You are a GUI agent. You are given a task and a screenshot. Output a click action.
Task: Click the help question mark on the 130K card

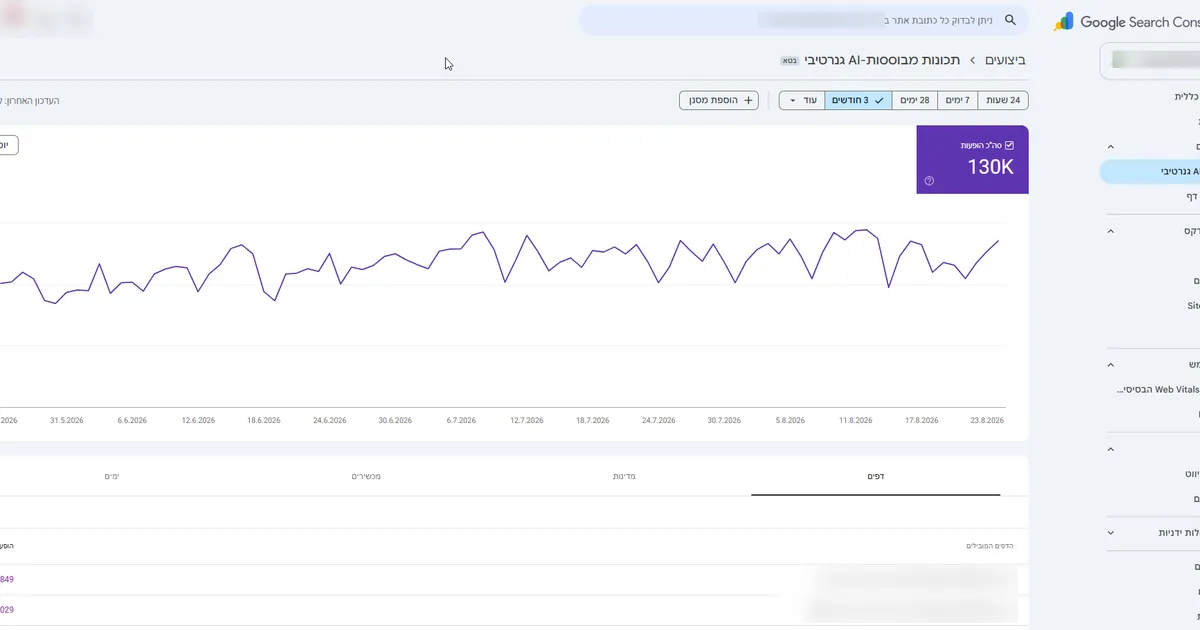click(929, 181)
